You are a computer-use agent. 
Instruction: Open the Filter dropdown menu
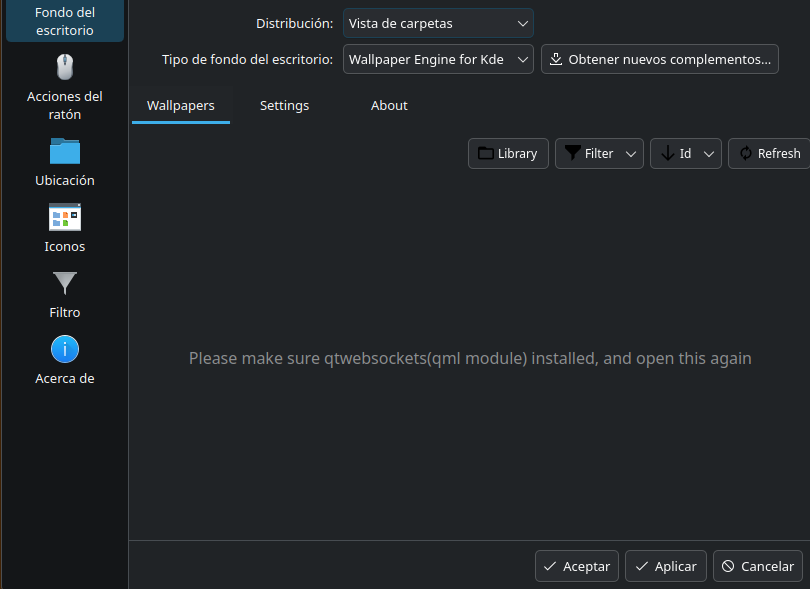599,153
